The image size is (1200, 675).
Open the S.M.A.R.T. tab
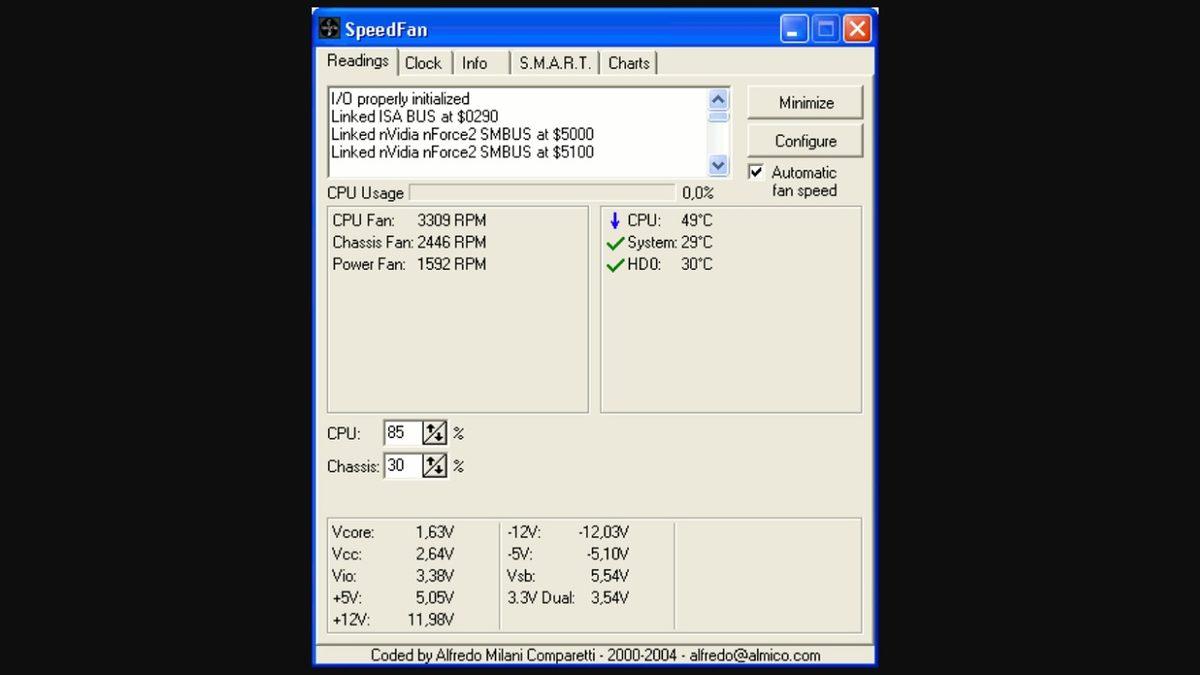555,63
